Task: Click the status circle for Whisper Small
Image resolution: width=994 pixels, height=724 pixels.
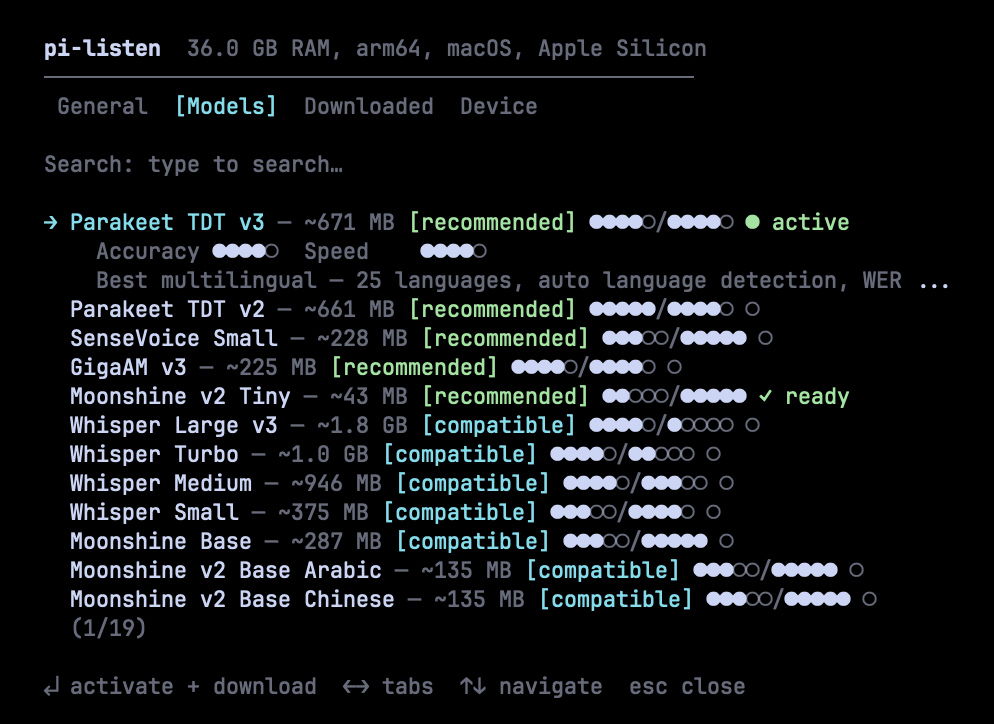Action: tap(713, 512)
